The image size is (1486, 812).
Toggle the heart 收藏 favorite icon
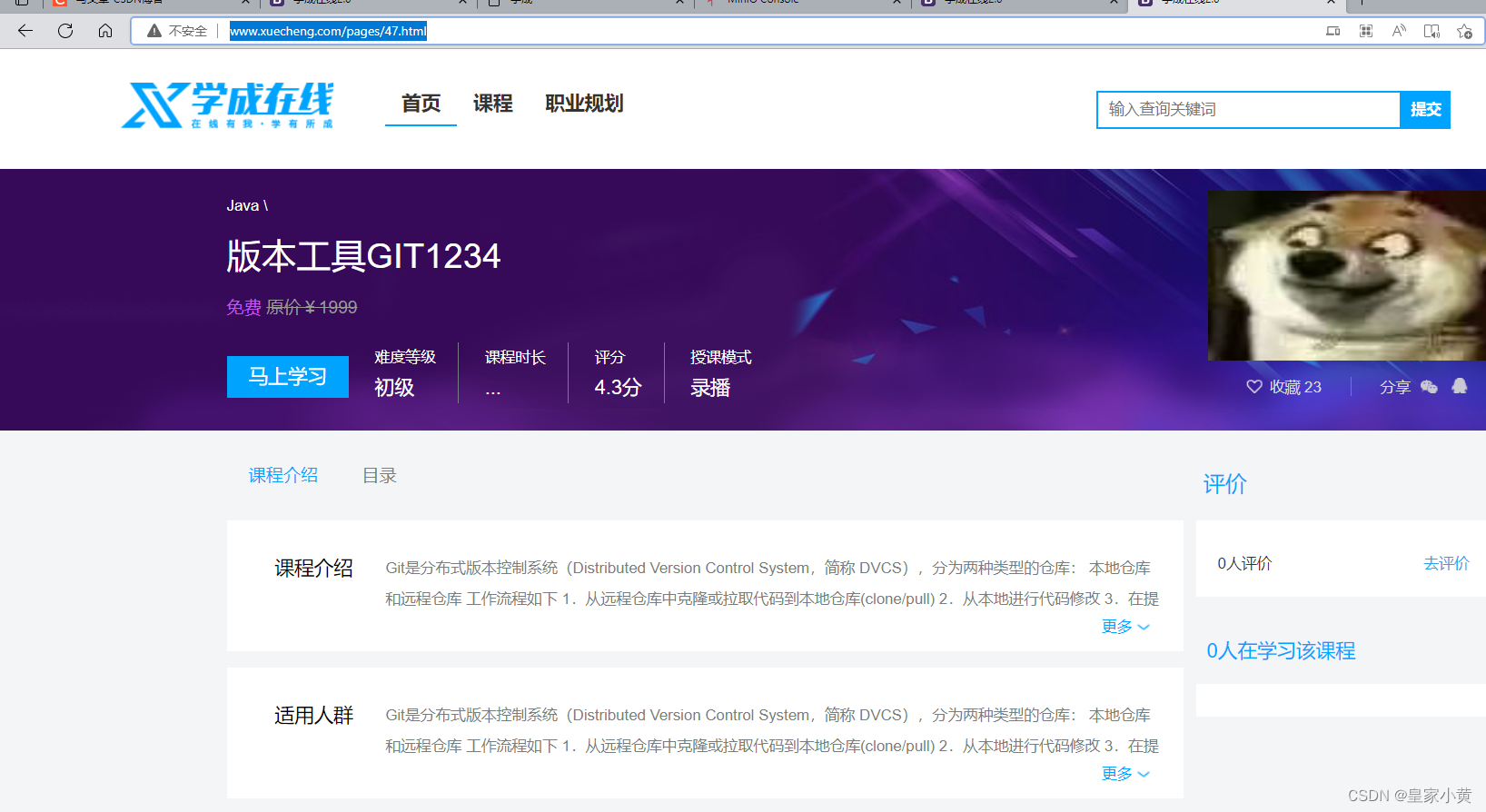1254,387
